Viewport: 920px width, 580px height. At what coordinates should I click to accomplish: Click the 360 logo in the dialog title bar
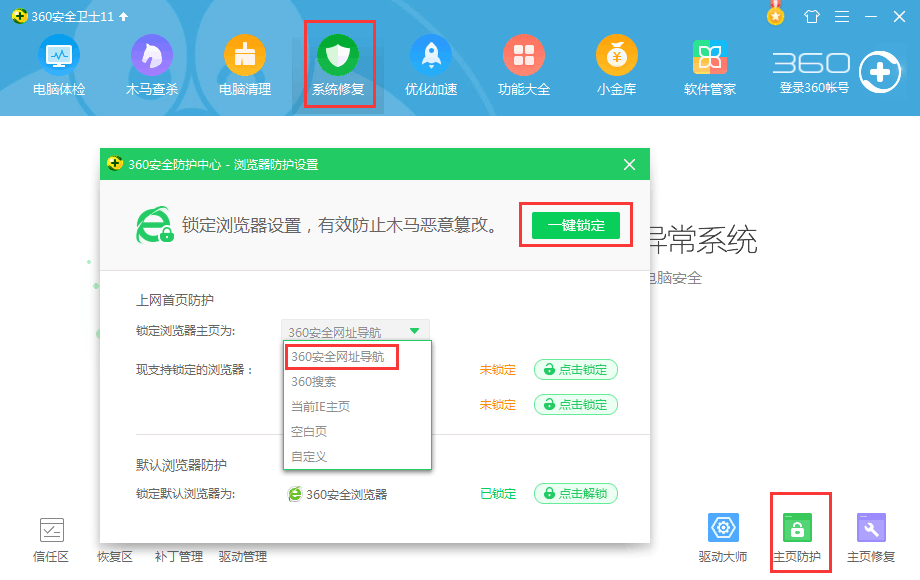(x=114, y=163)
